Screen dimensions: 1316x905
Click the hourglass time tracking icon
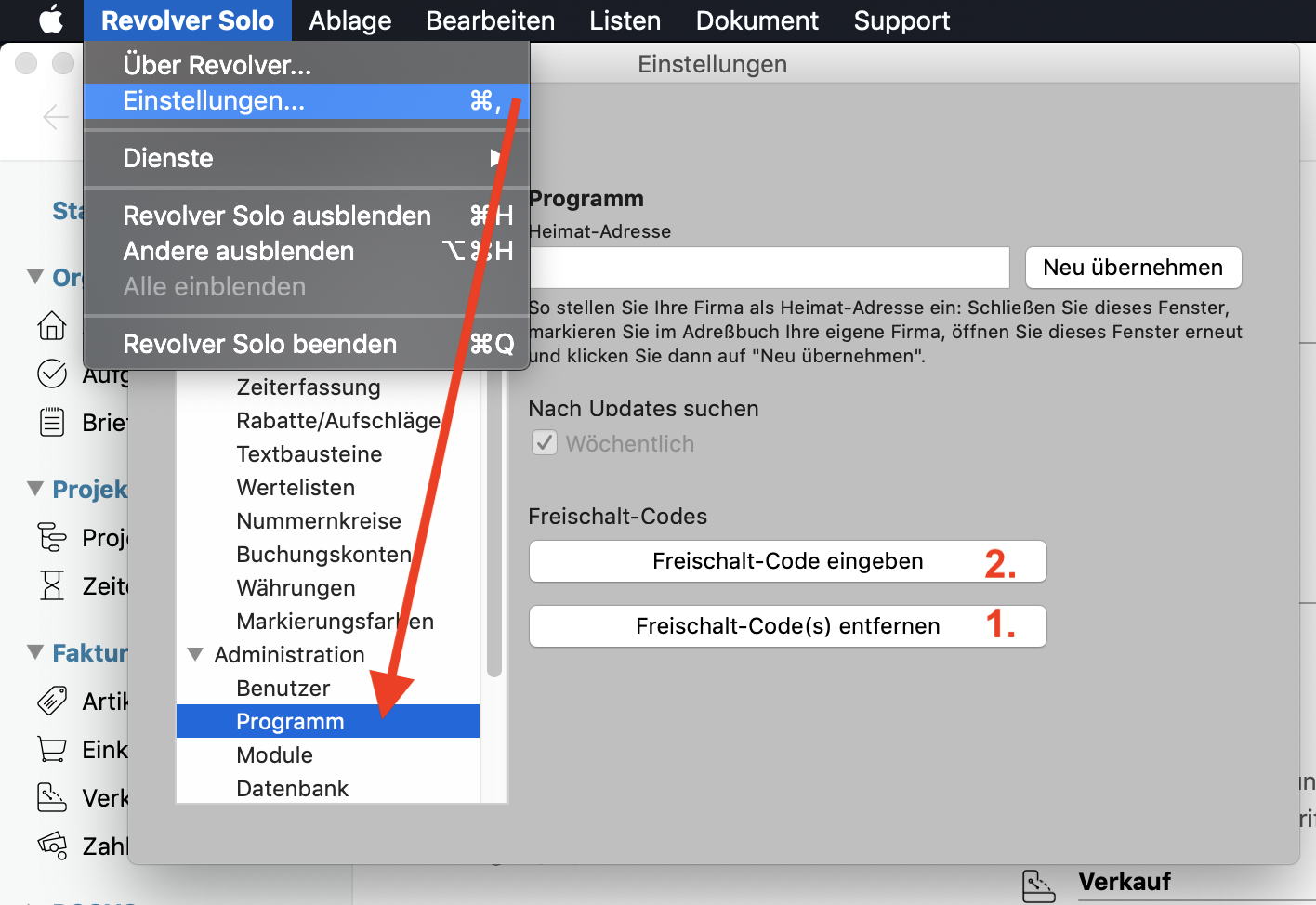tap(52, 585)
